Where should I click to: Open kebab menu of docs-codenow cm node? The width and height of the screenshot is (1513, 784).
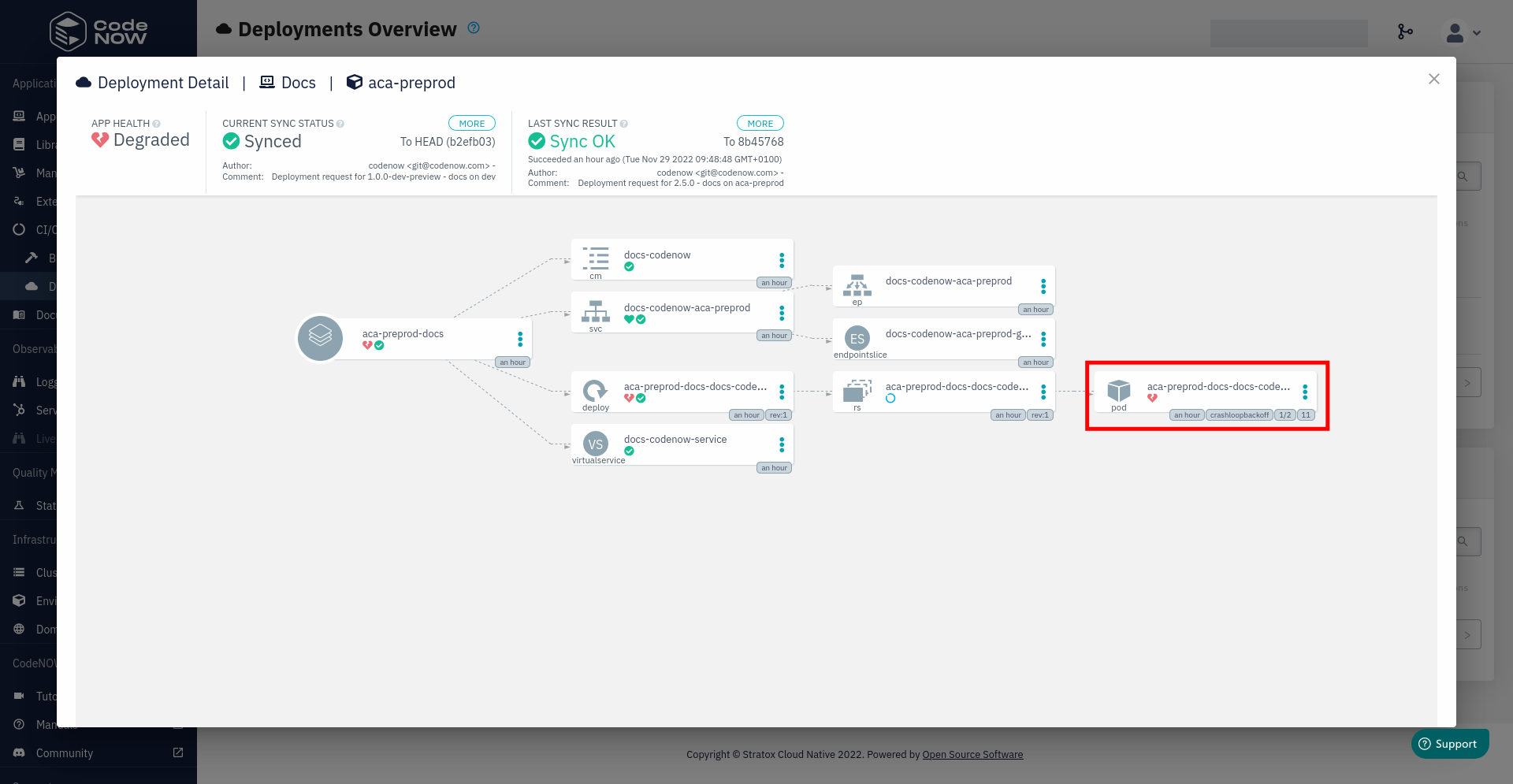pos(782,260)
